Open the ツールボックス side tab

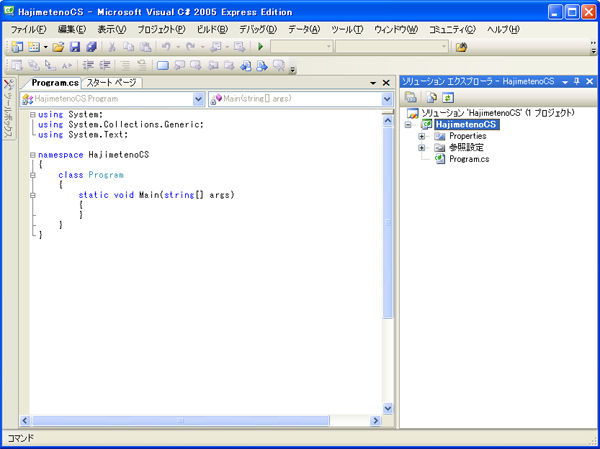pos(9,109)
